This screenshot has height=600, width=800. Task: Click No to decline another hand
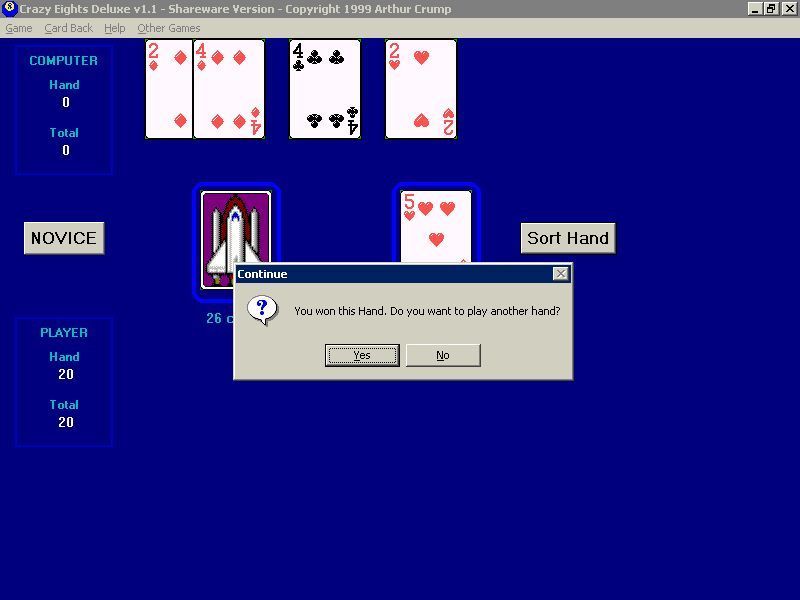click(443, 354)
